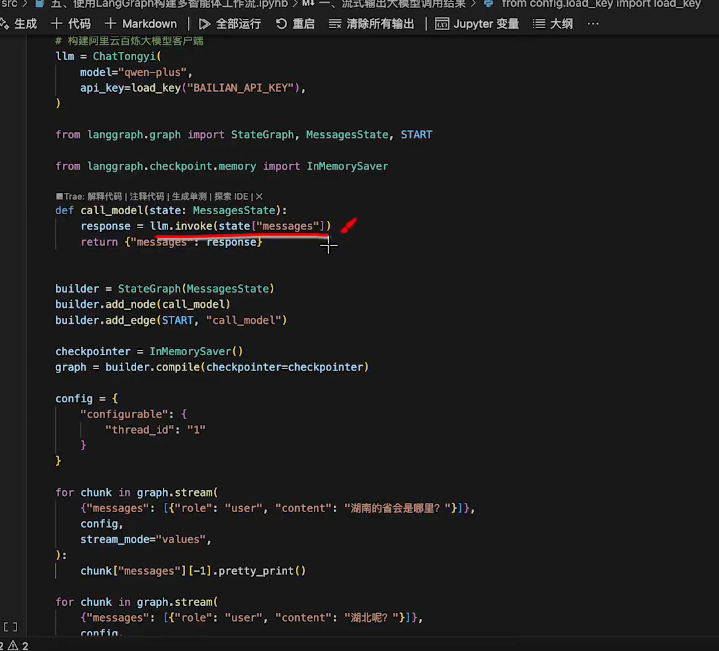Click the Trae 解释代码 code lens
Viewport: 719px width, 651px height.
tap(105, 197)
